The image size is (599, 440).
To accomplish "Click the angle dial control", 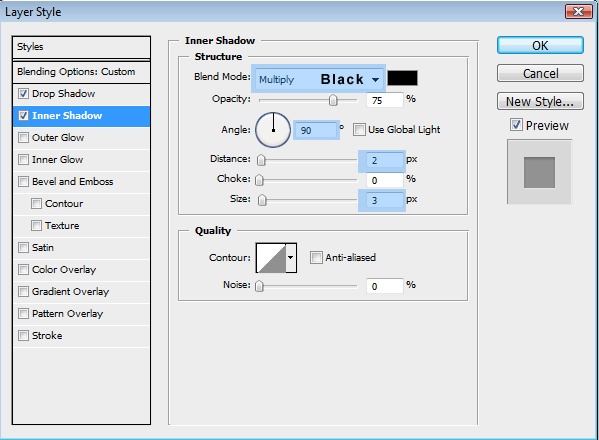I will (273, 130).
